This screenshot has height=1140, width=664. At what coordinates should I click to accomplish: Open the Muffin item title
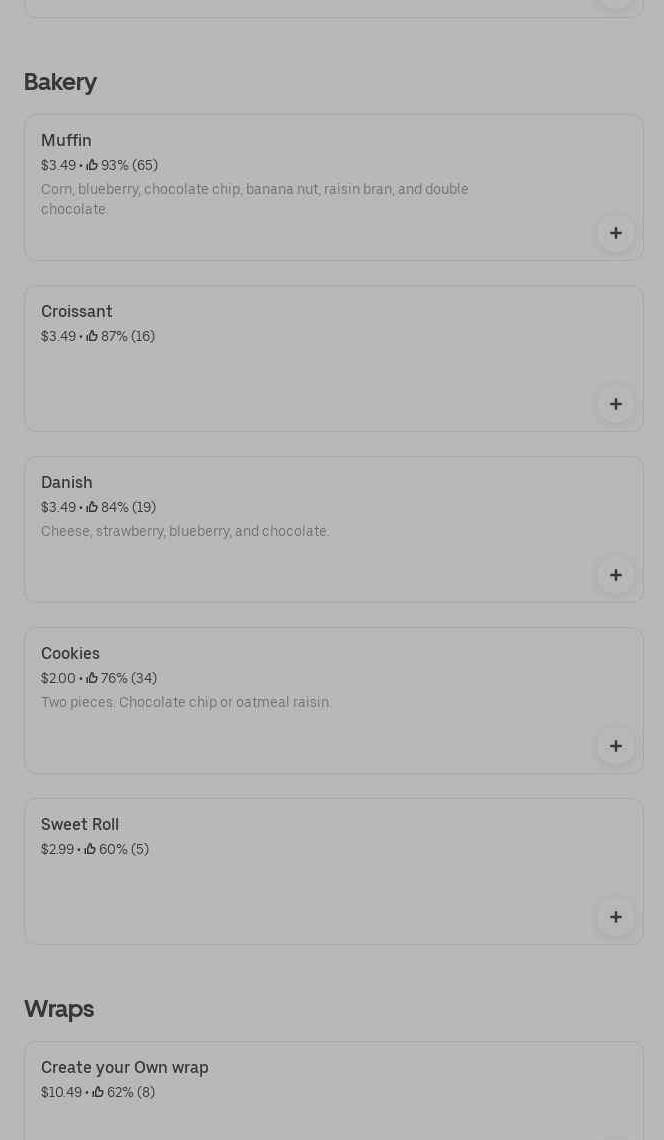(66, 141)
